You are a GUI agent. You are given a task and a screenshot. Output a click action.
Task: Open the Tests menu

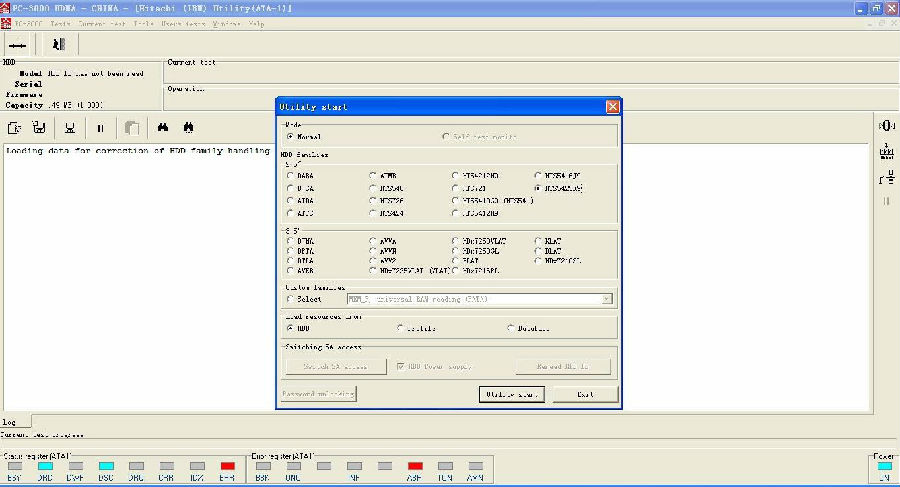pos(60,24)
